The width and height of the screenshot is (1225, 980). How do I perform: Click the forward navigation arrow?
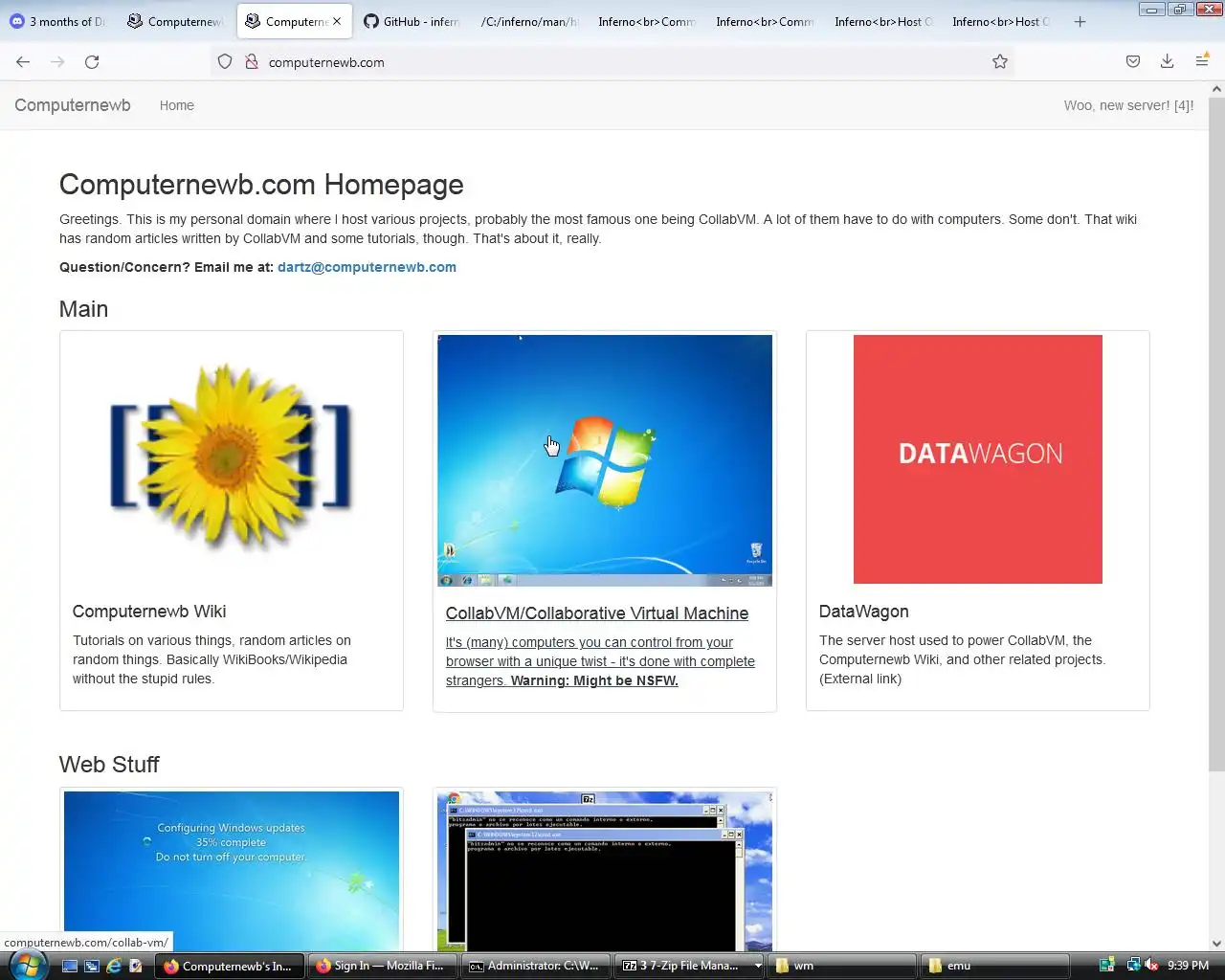tap(57, 62)
